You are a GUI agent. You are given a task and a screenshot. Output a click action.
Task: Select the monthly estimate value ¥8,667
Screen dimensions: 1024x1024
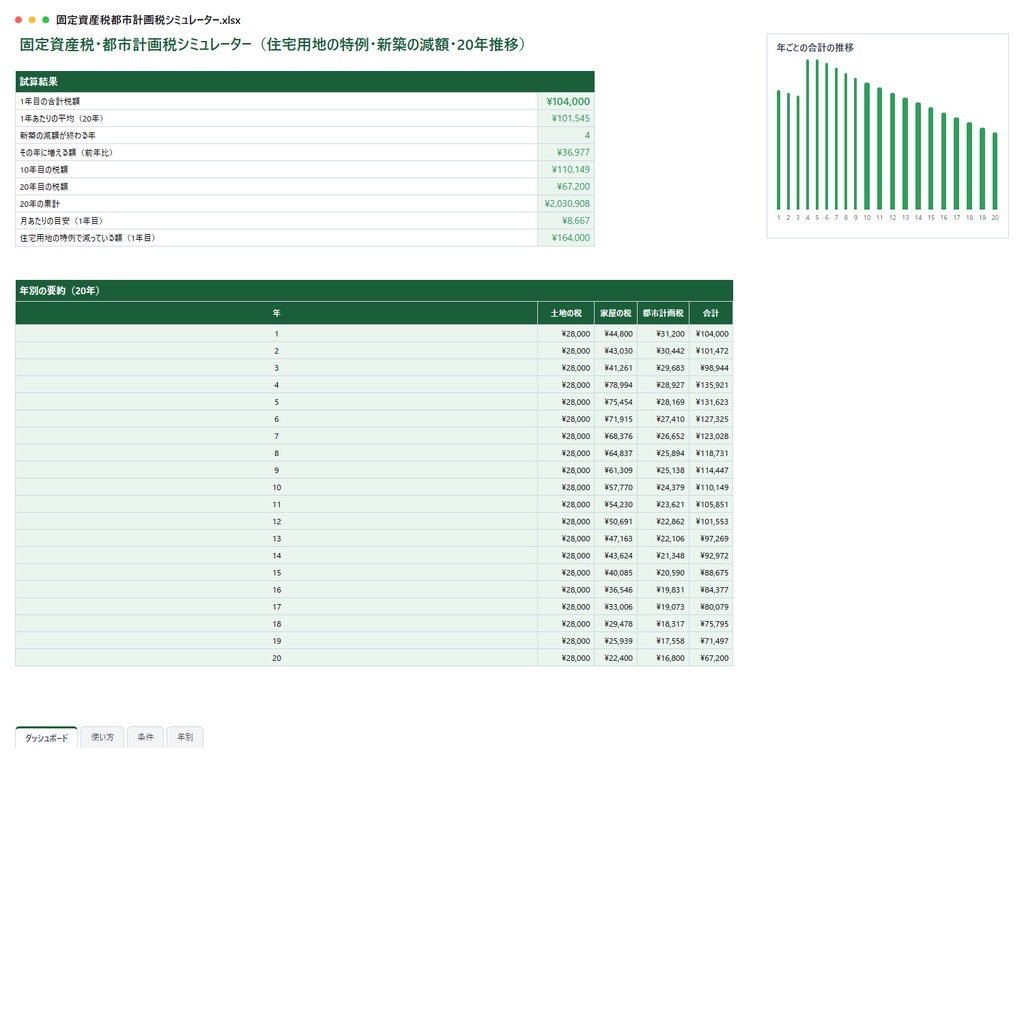point(566,221)
